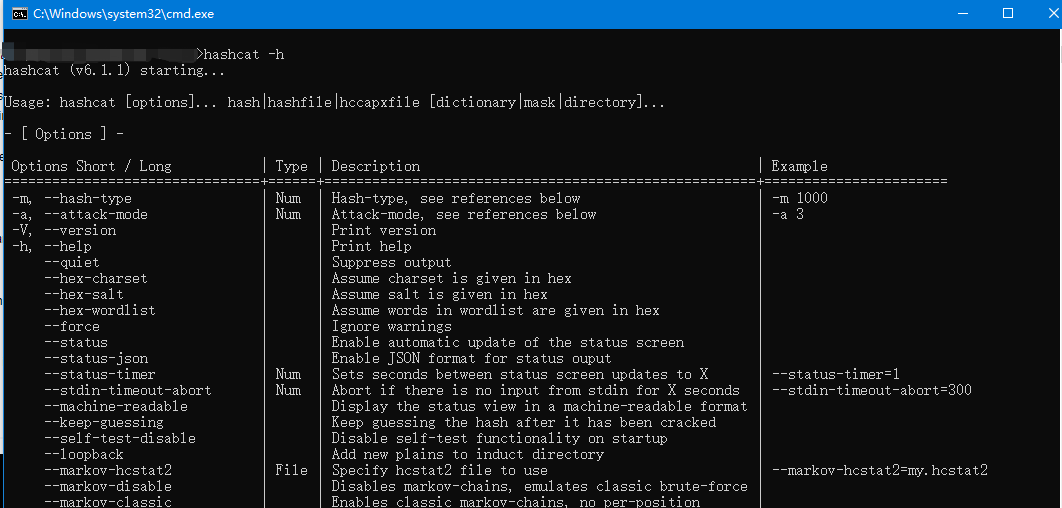Click the 'Num' type in status-timer row
The width and height of the screenshot is (1062, 508).
[288, 375]
